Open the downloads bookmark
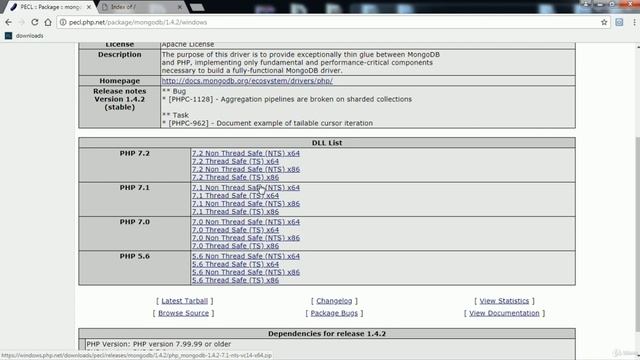640x360 pixels. [24, 36]
